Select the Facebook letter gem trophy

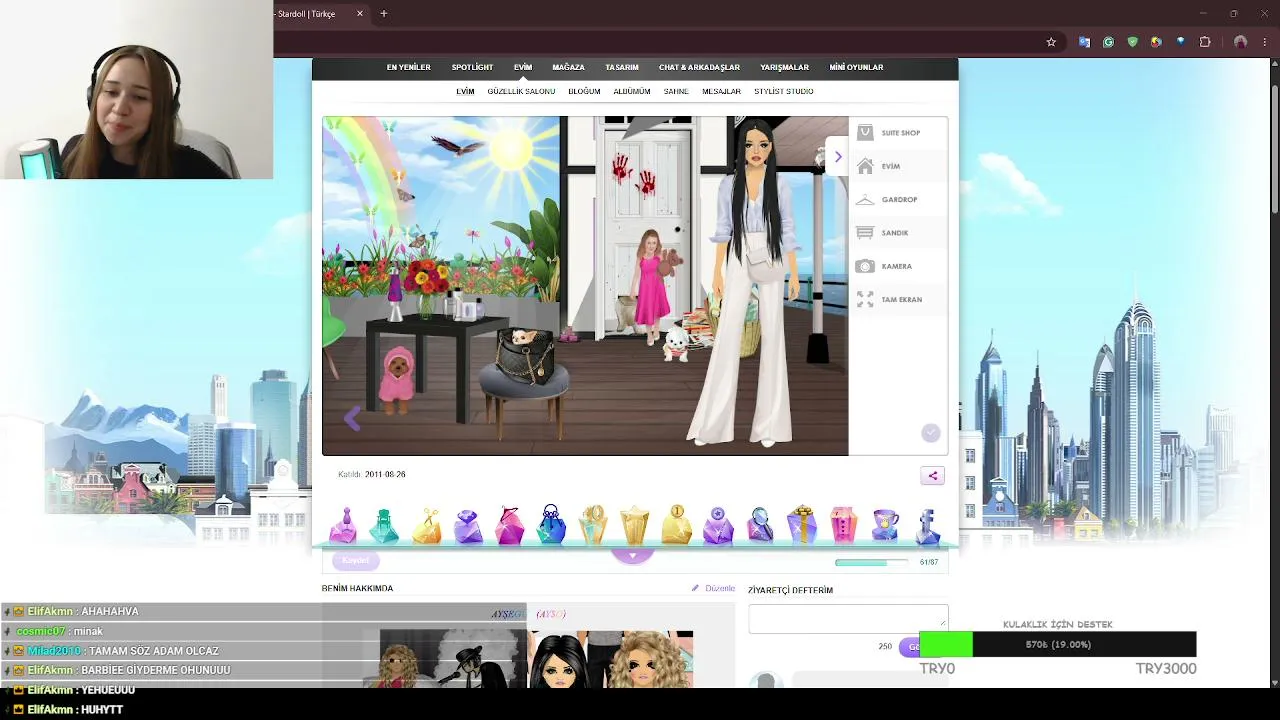927,525
